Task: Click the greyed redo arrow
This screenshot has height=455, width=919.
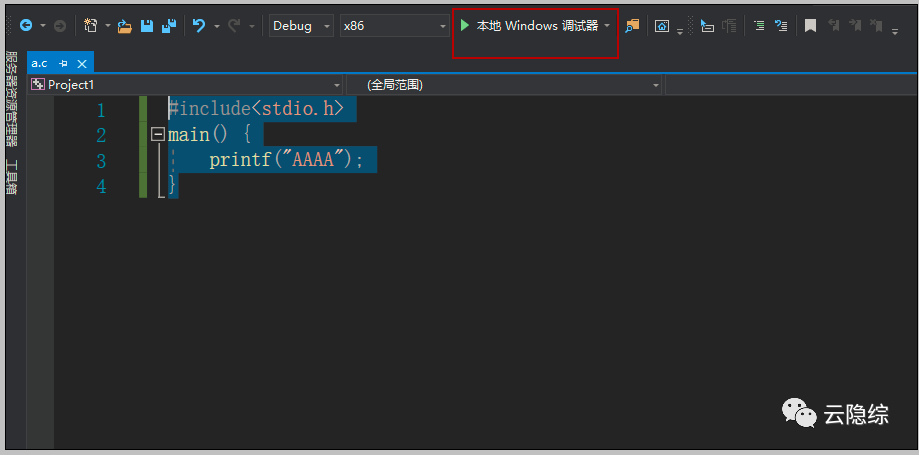Action: pos(234,26)
